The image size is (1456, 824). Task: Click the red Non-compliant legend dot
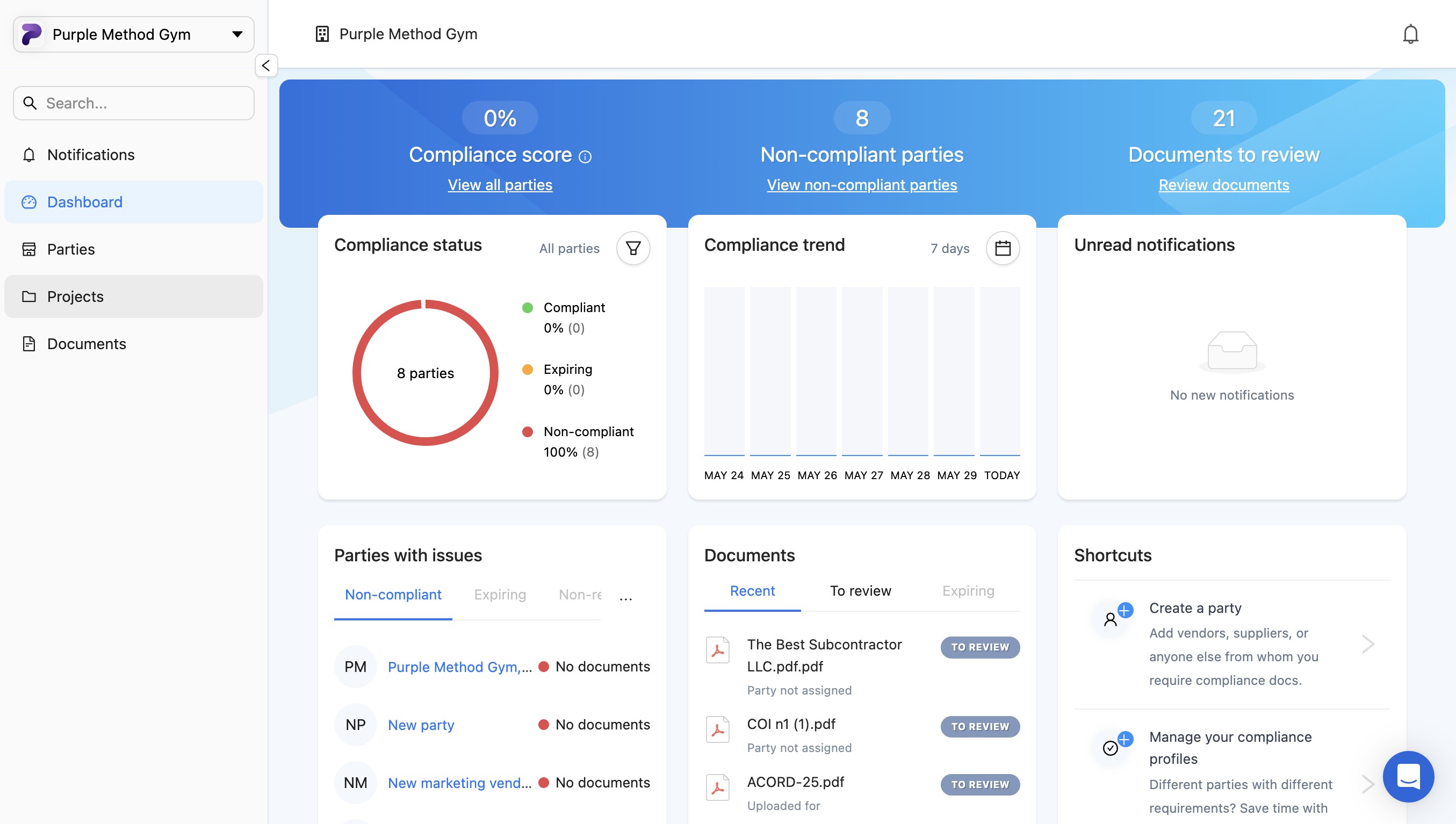point(527,432)
